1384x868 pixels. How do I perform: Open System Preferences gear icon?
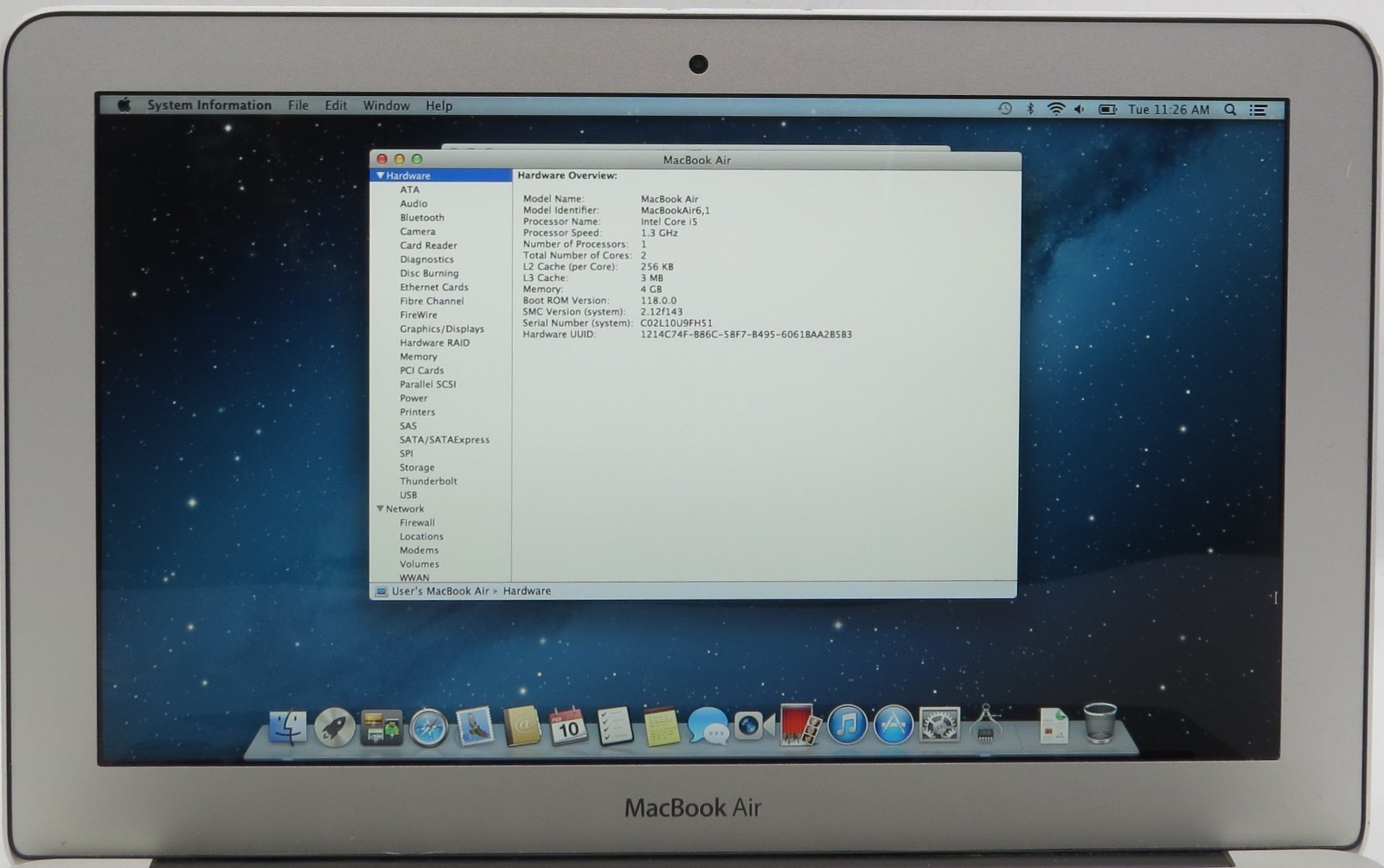tap(939, 724)
